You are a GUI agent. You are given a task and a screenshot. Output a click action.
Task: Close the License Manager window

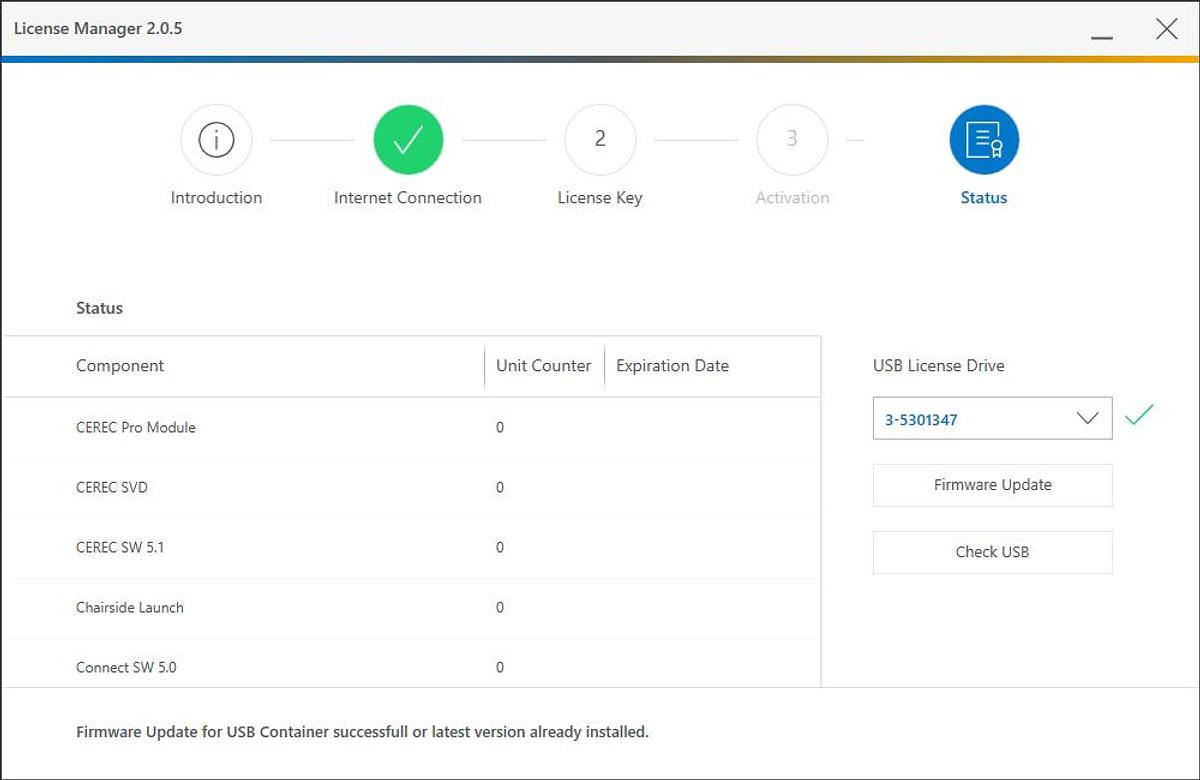pos(1166,29)
